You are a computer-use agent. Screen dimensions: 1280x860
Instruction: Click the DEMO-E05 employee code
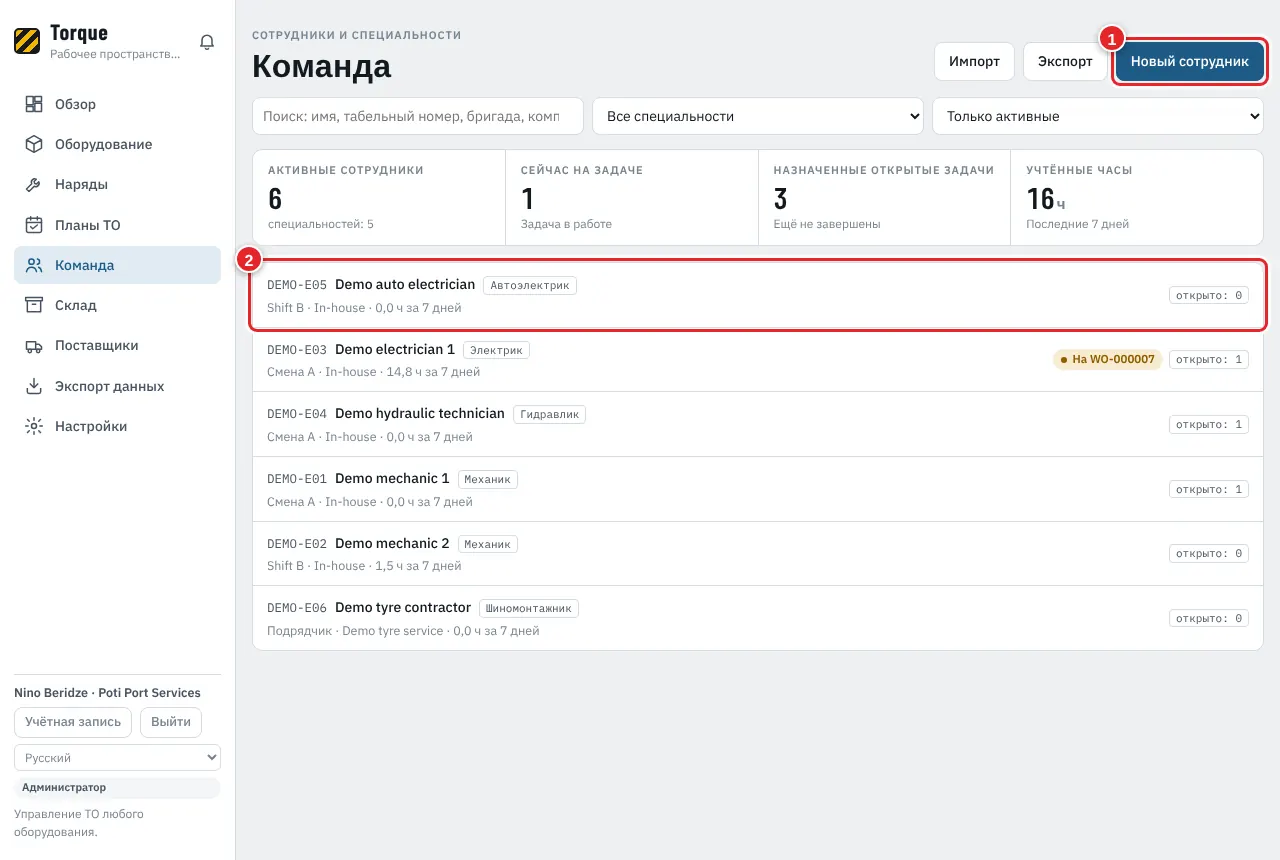pos(297,285)
